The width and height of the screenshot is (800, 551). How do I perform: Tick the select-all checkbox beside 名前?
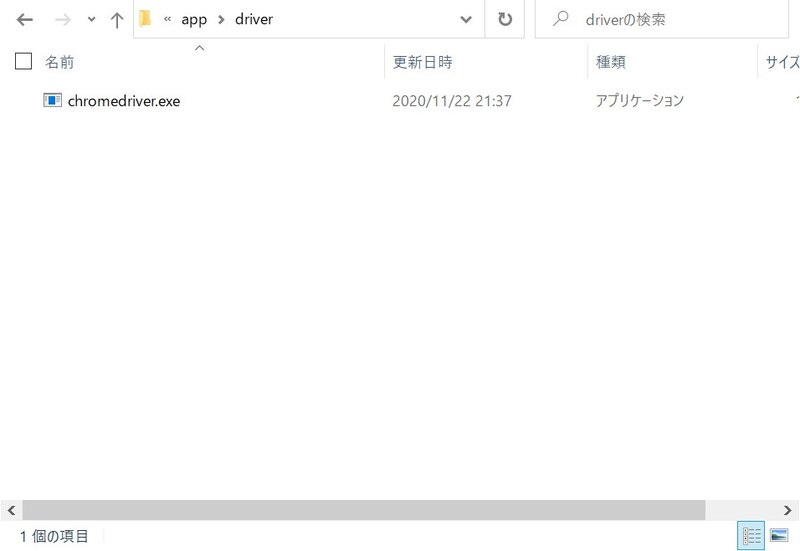pyautogui.click(x=24, y=62)
